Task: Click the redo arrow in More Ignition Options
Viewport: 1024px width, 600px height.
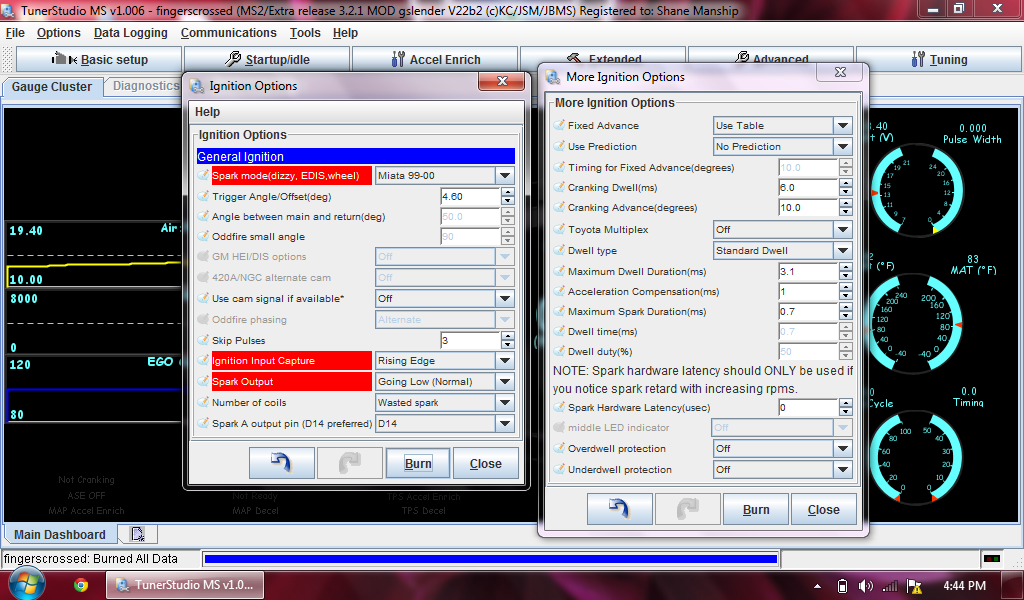Action: (x=688, y=508)
